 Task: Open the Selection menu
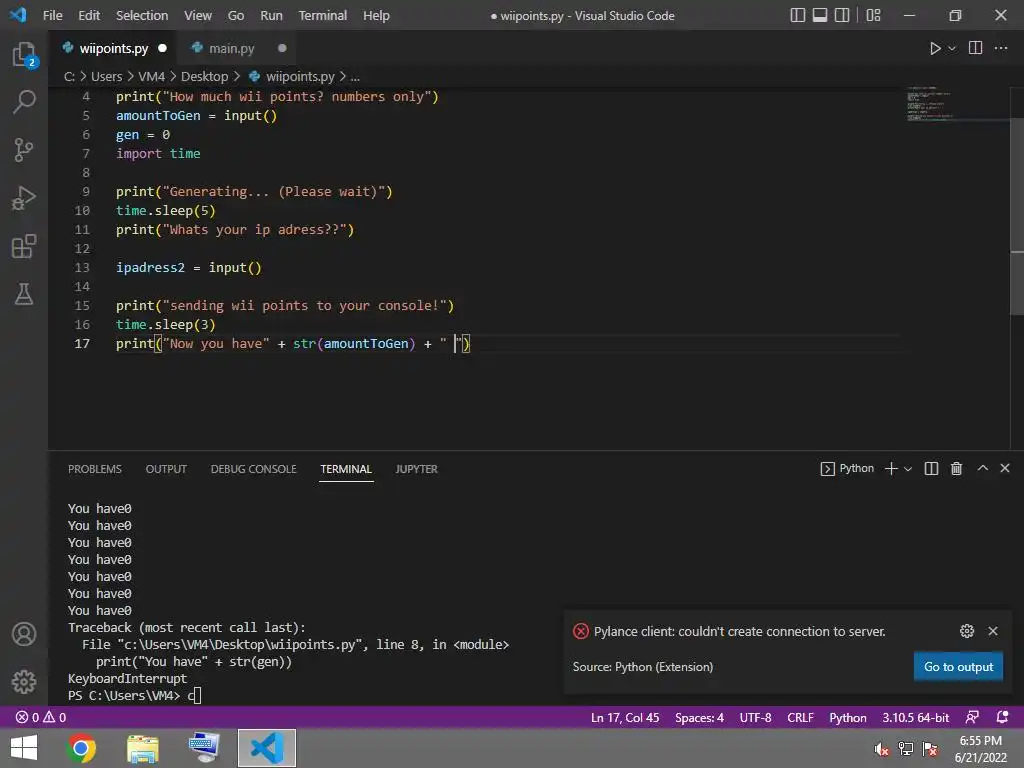[142, 15]
